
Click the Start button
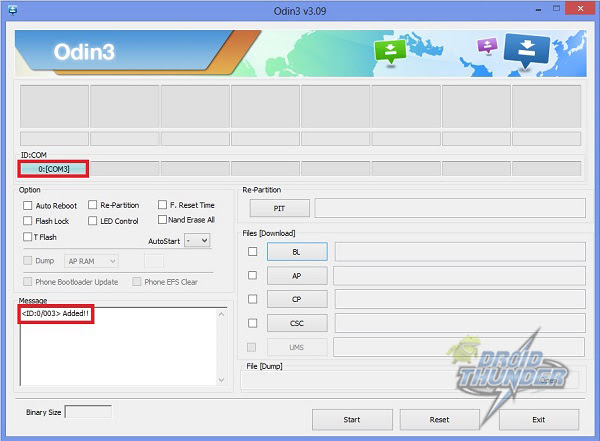pos(352,420)
